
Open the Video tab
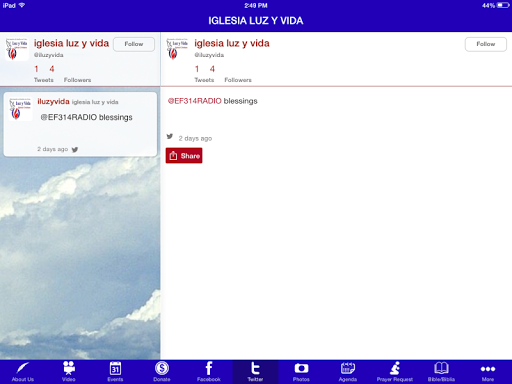[x=69, y=372]
